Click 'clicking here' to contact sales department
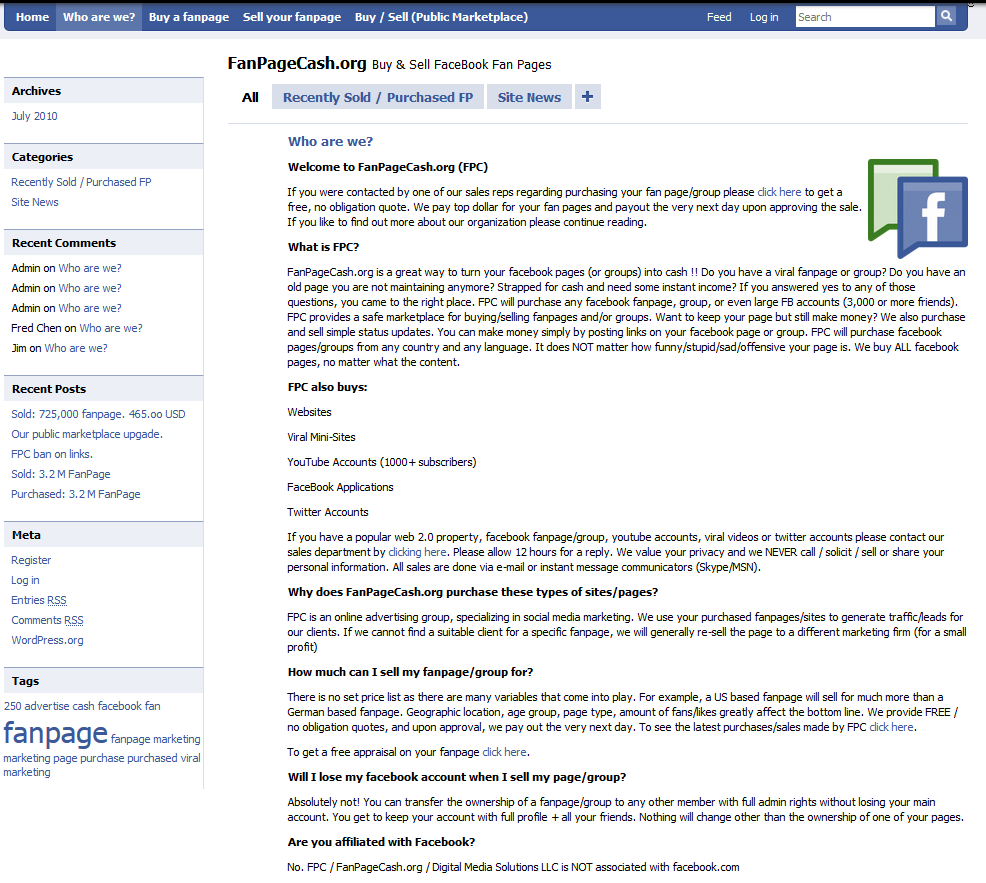 pos(417,552)
